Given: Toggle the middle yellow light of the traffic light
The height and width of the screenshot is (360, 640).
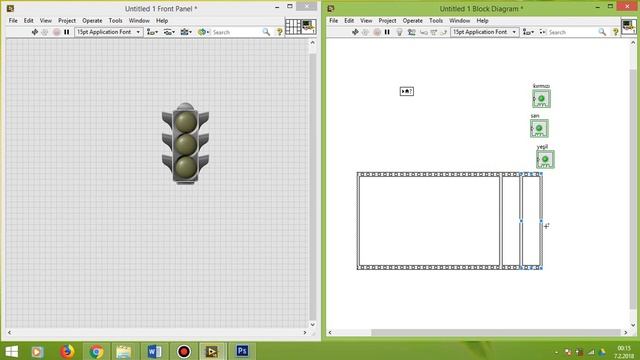Looking at the screenshot, I should [x=186, y=144].
